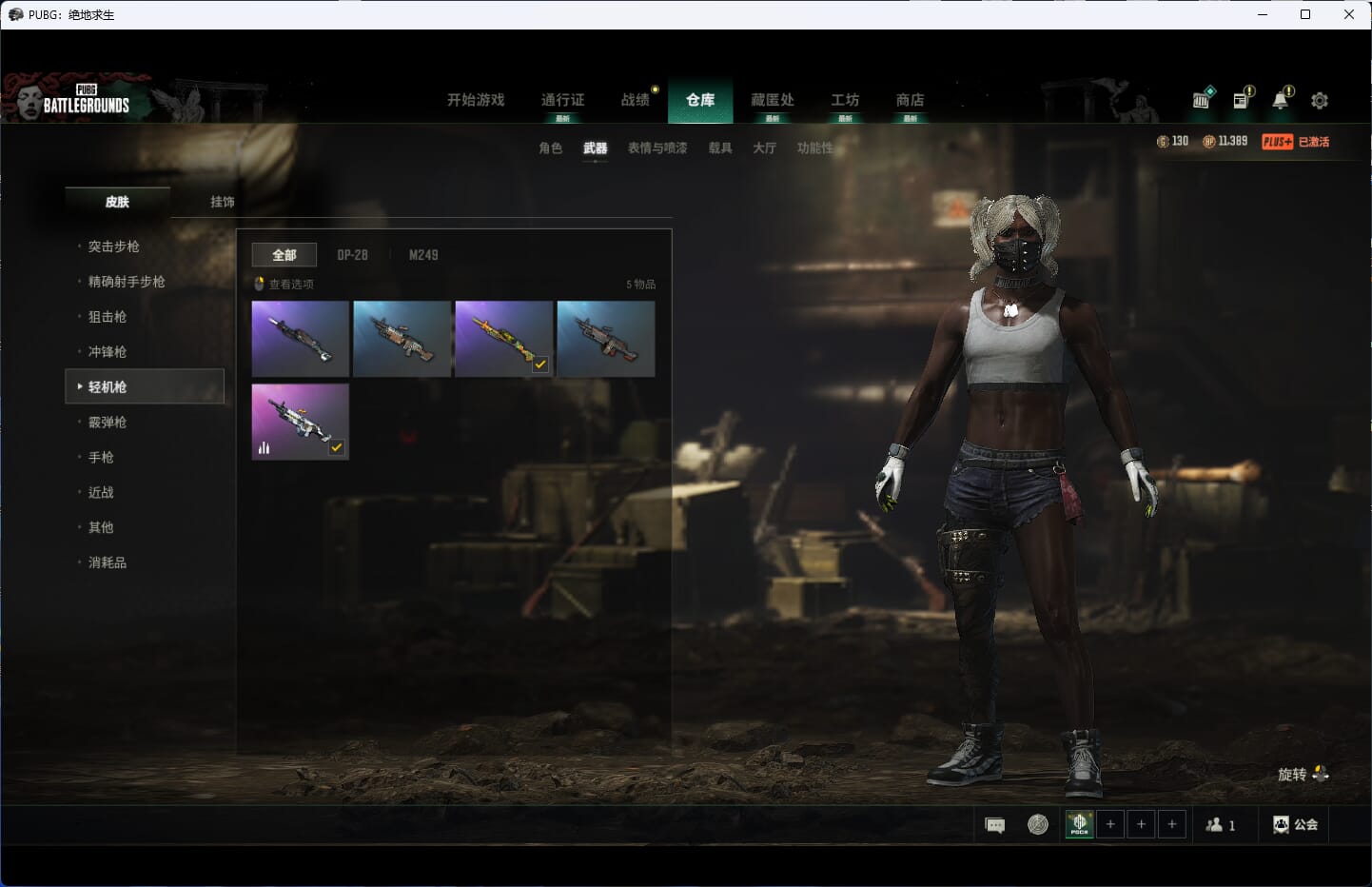Select the pink-background progressive gun skin
The height and width of the screenshot is (887, 1372).
pos(300,422)
